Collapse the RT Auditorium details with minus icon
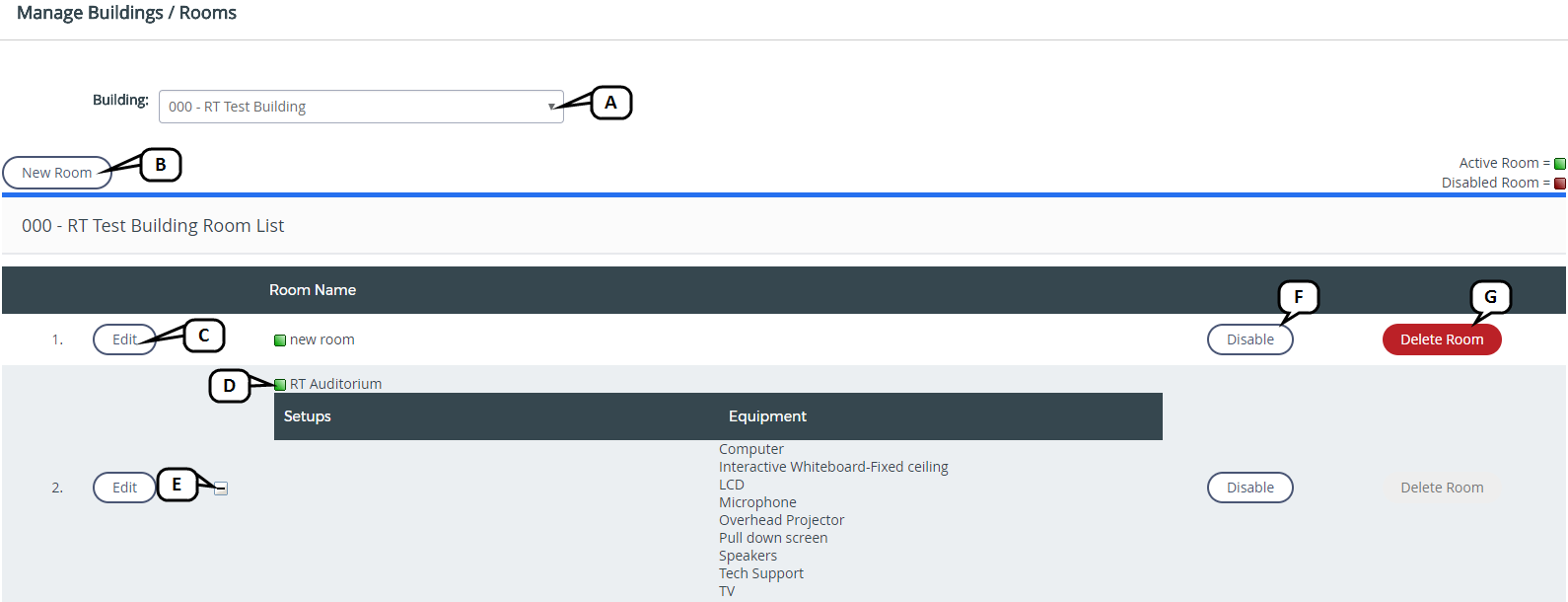Screen dimensions: 1568x602 tap(221, 489)
